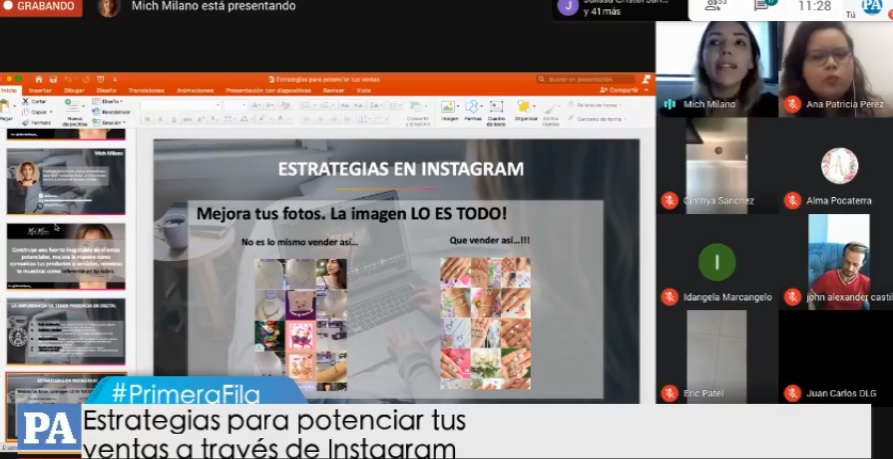Click the Imagen insert icon
Image resolution: width=893 pixels, height=459 pixels.
click(448, 107)
